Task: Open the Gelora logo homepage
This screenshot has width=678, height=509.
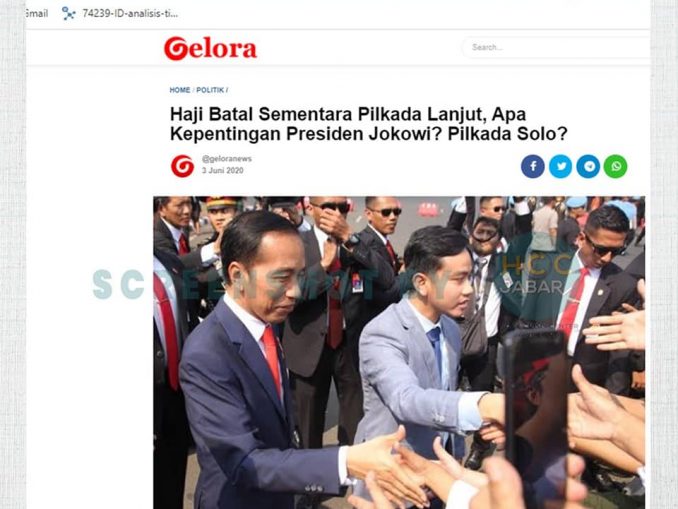Action: tap(211, 48)
